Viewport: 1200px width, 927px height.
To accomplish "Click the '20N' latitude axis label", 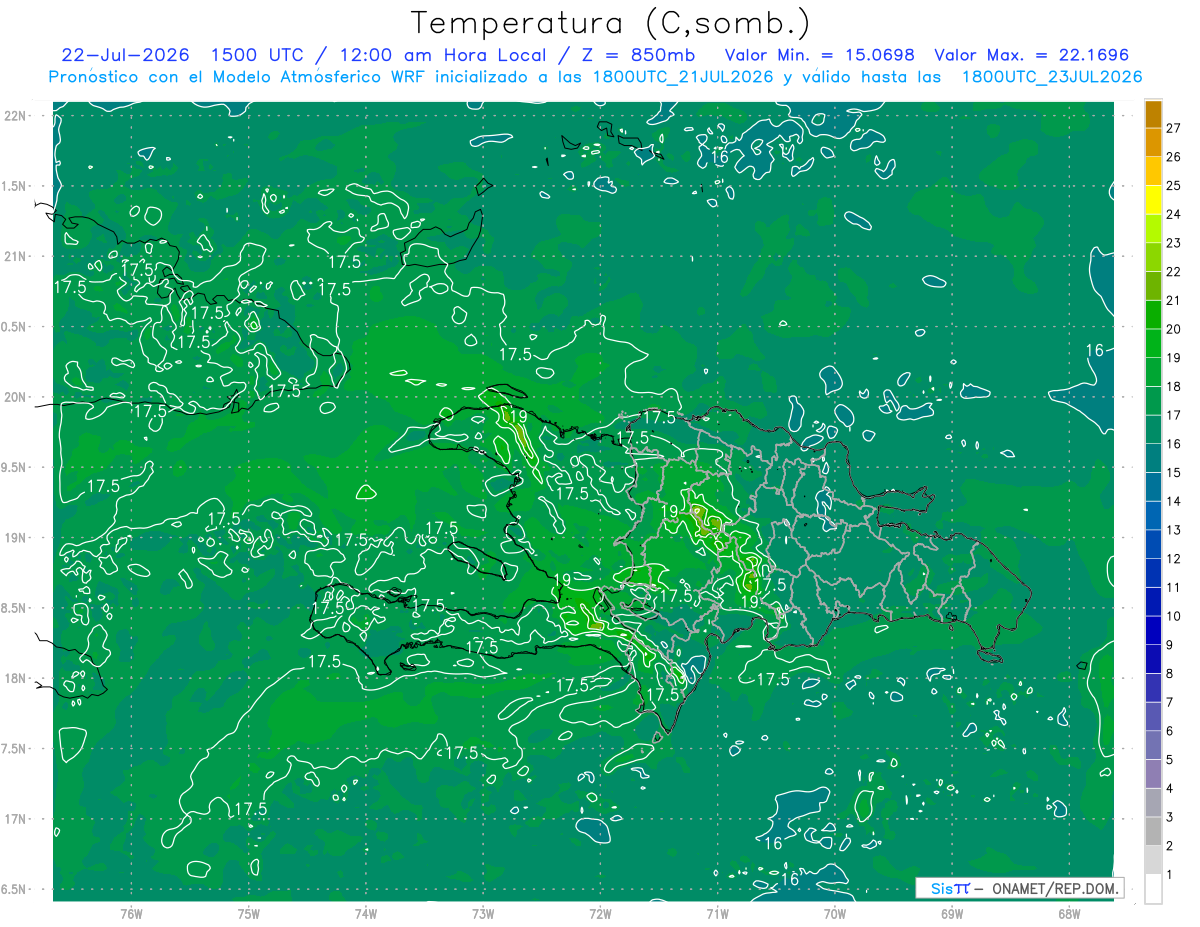I will pos(15,397).
